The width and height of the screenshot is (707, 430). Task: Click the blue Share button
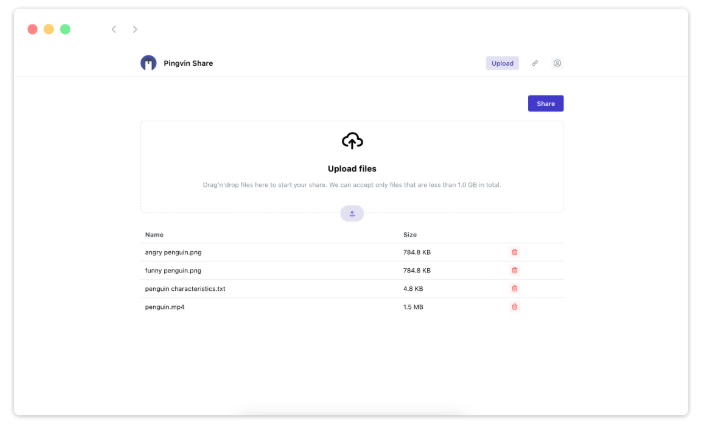tap(545, 104)
